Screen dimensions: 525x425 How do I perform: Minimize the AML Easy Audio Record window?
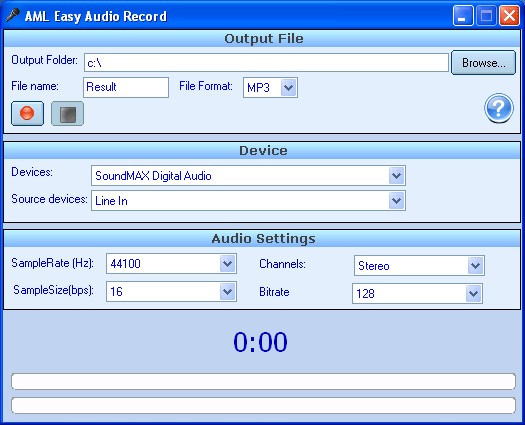(463, 15)
